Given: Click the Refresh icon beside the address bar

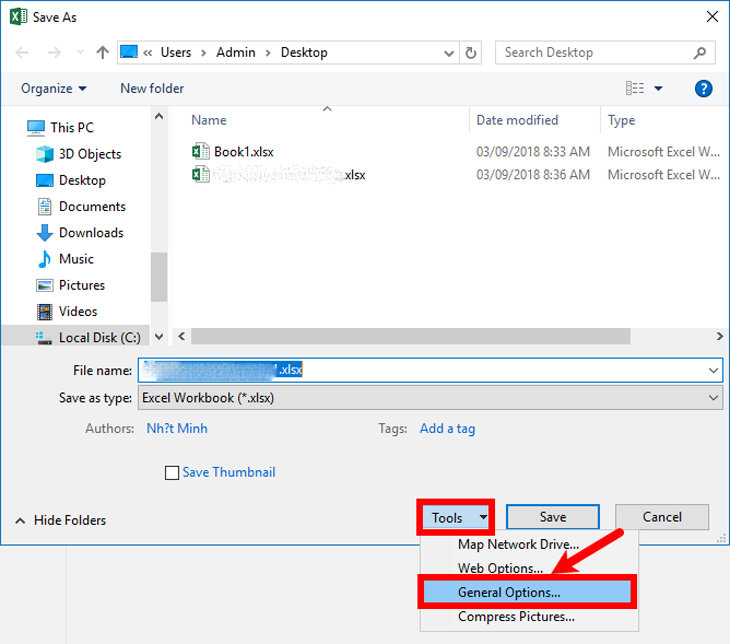Looking at the screenshot, I should pyautogui.click(x=472, y=52).
